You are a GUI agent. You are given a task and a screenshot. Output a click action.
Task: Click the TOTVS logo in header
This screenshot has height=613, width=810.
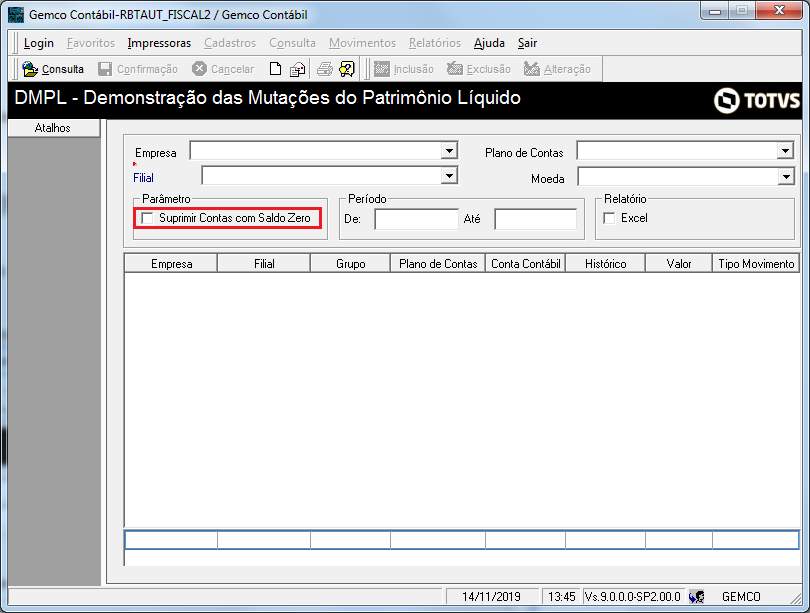pos(755,100)
